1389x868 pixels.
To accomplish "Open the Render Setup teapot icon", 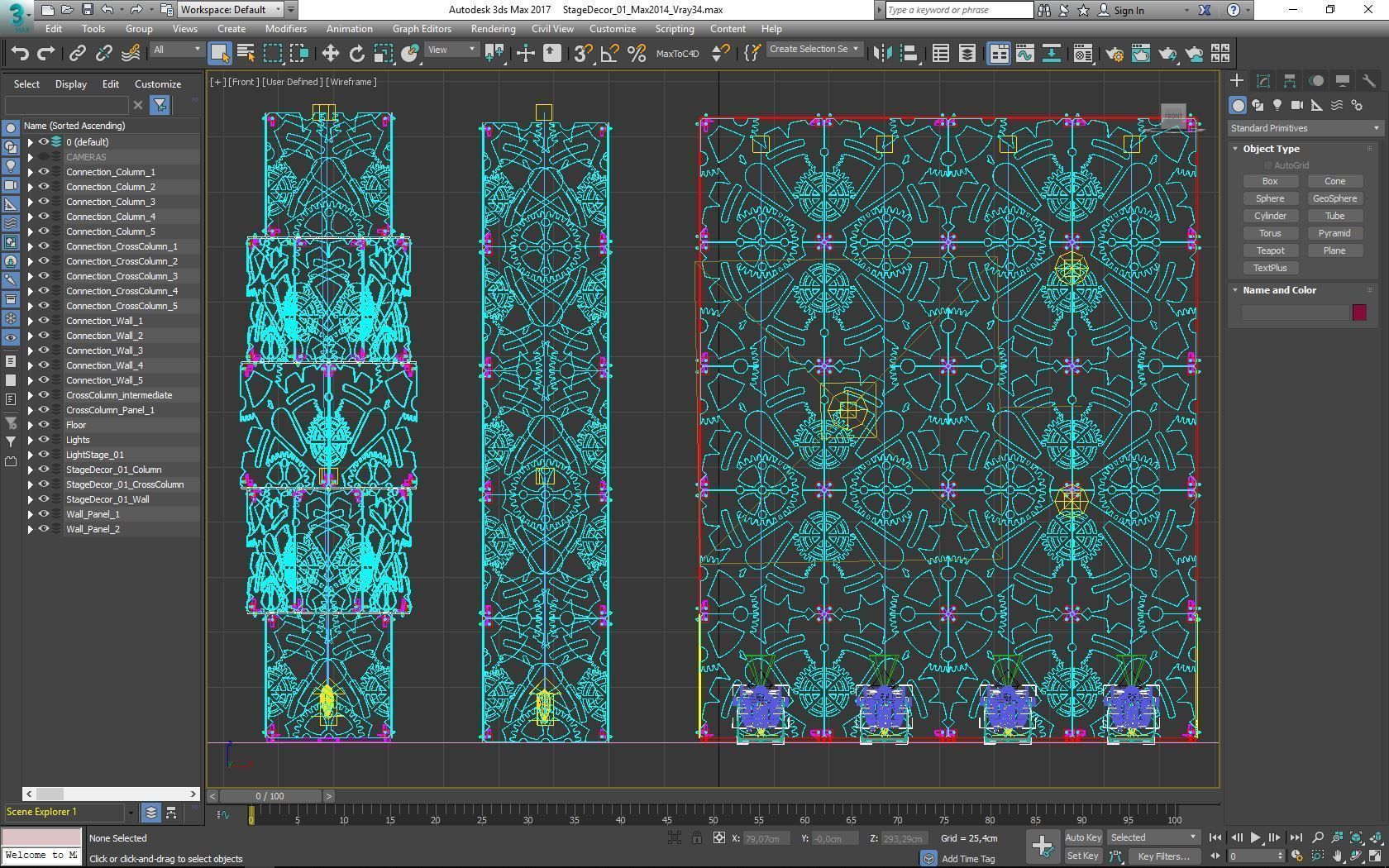I will click(x=1114, y=54).
